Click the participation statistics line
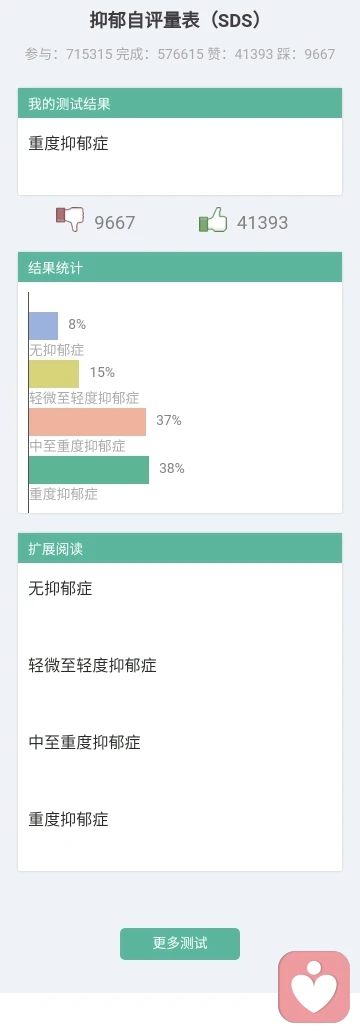 click(x=180, y=54)
